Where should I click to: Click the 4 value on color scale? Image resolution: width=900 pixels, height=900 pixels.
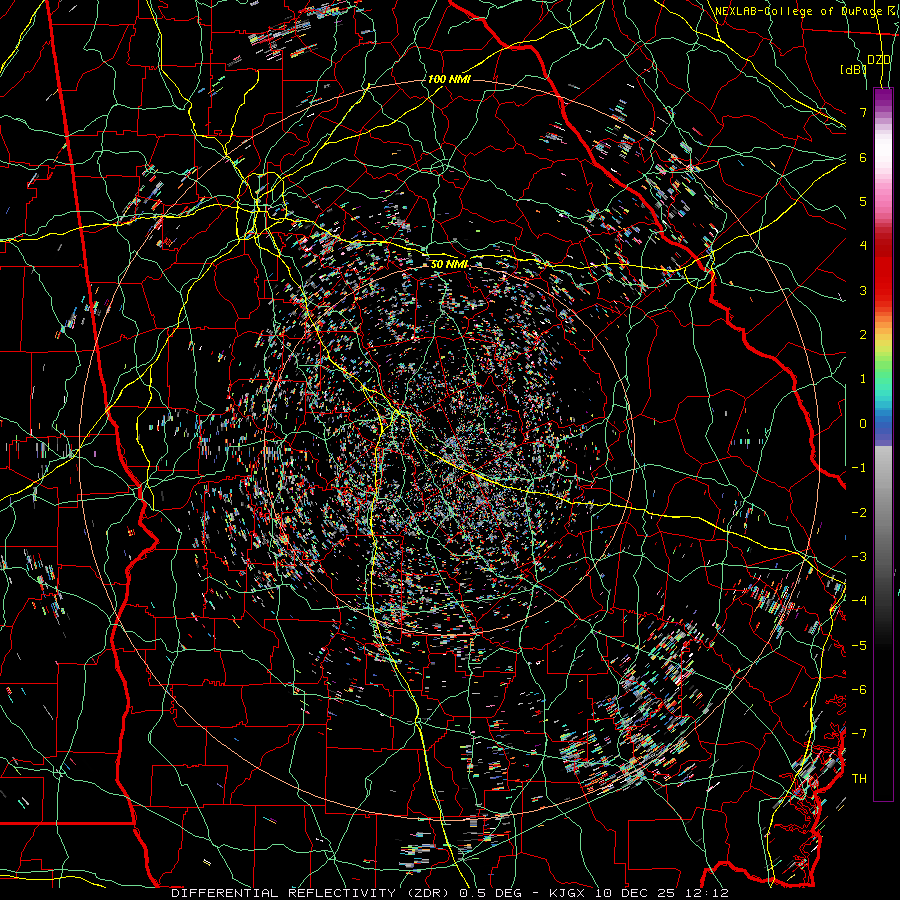coord(863,246)
